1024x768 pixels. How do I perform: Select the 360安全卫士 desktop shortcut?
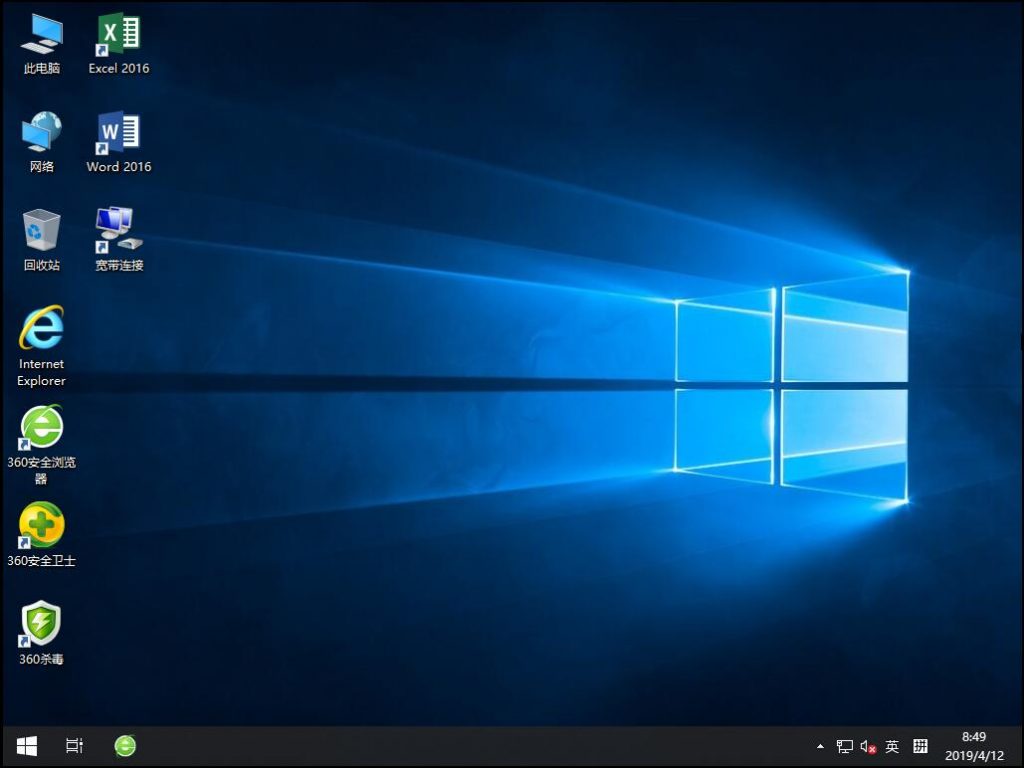tap(41, 536)
